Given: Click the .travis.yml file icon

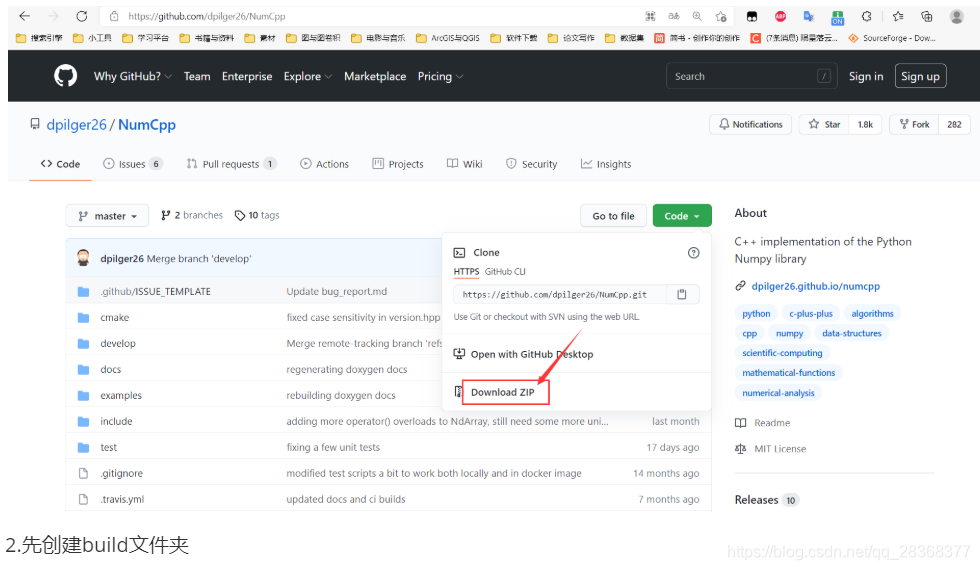Looking at the screenshot, I should tap(83, 499).
